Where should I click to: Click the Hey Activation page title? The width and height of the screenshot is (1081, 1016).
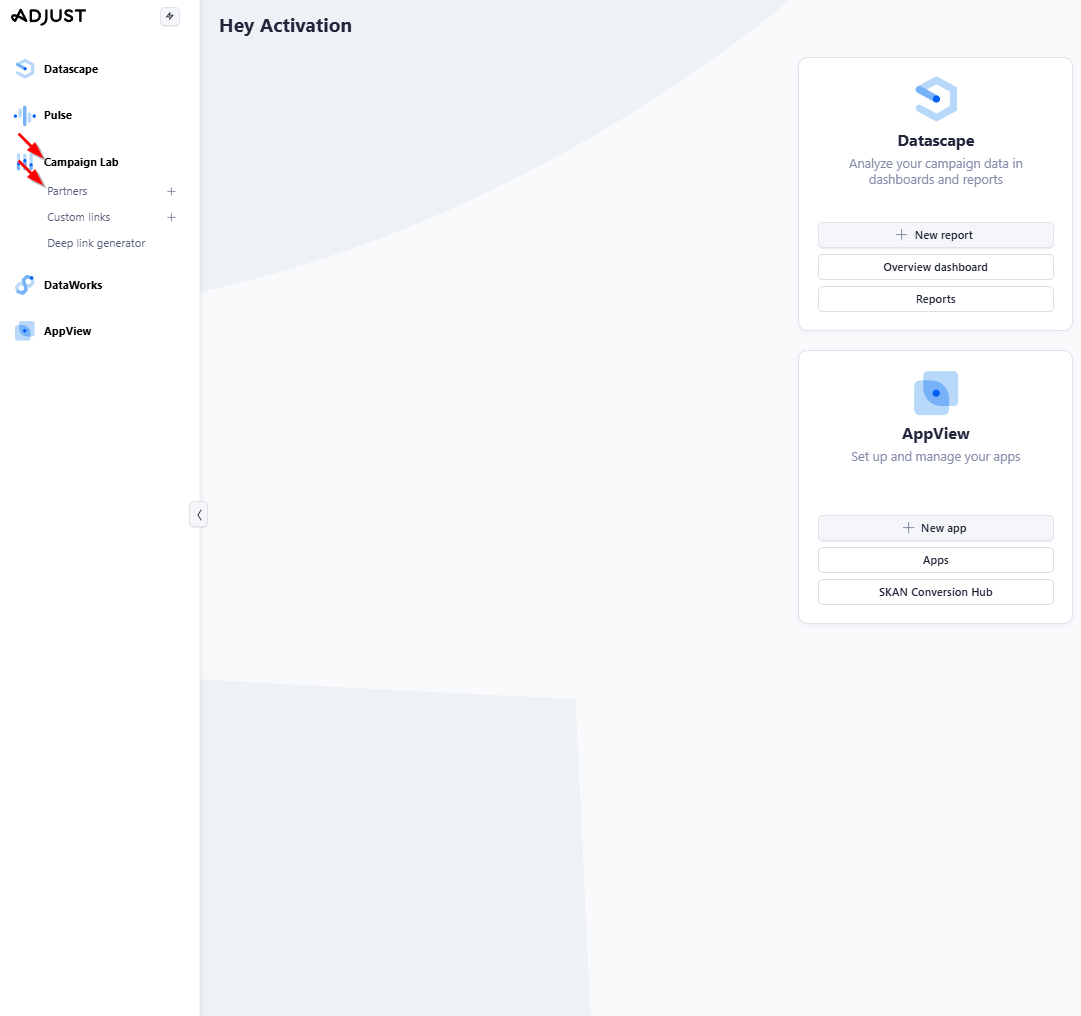tap(285, 26)
